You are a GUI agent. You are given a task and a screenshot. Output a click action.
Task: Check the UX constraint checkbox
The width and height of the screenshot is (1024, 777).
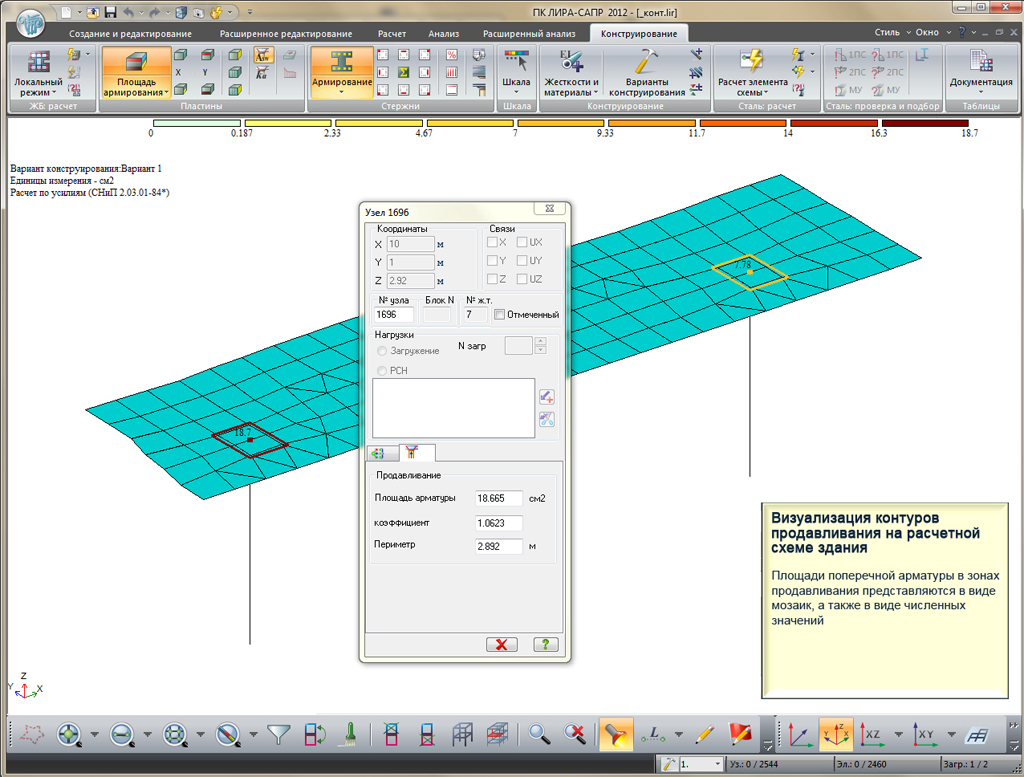(522, 243)
